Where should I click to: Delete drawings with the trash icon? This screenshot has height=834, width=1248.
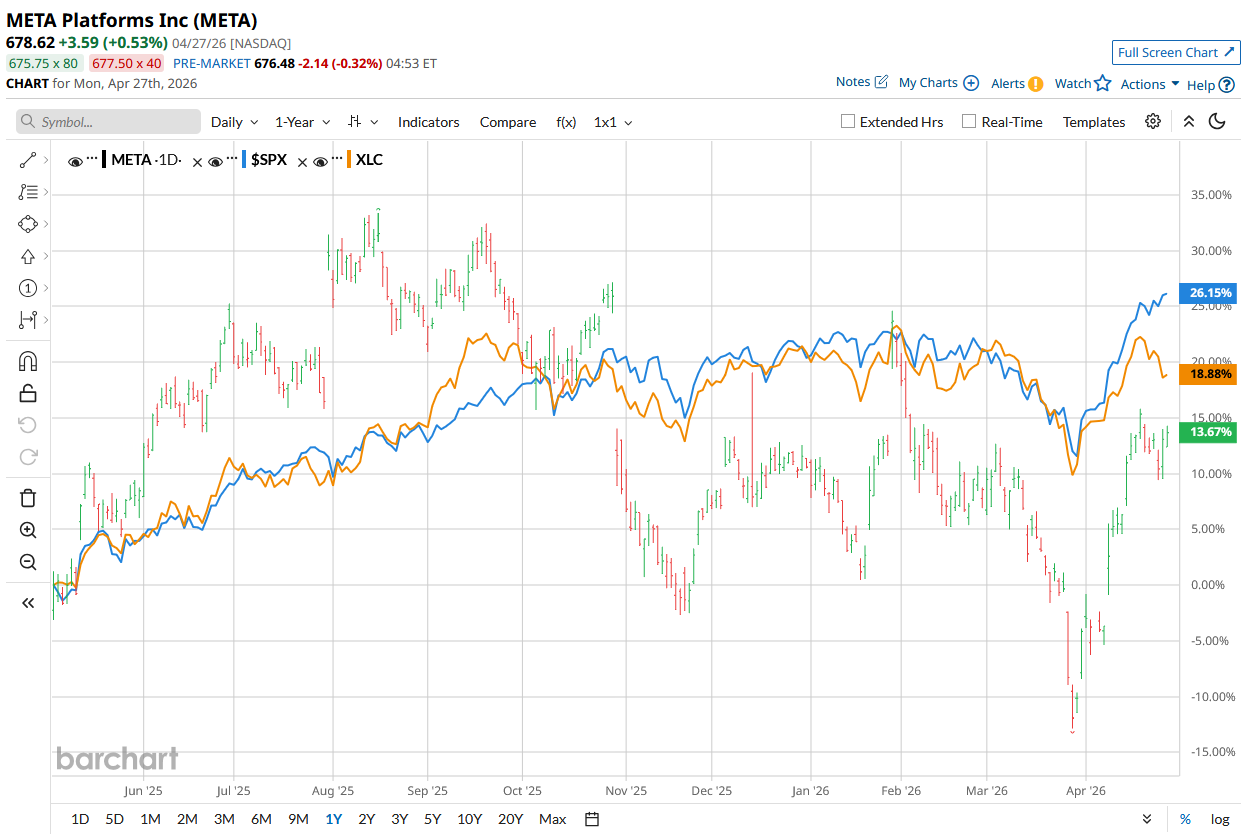coord(28,498)
